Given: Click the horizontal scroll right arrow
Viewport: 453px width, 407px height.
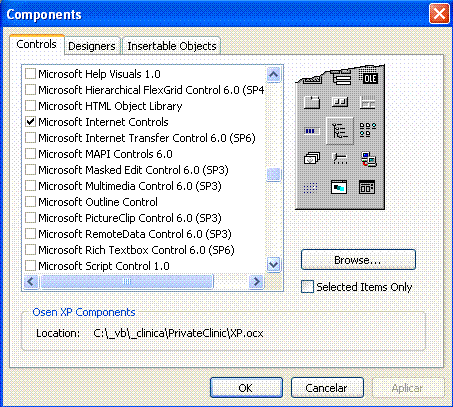Looking at the screenshot, I should pos(256,282).
